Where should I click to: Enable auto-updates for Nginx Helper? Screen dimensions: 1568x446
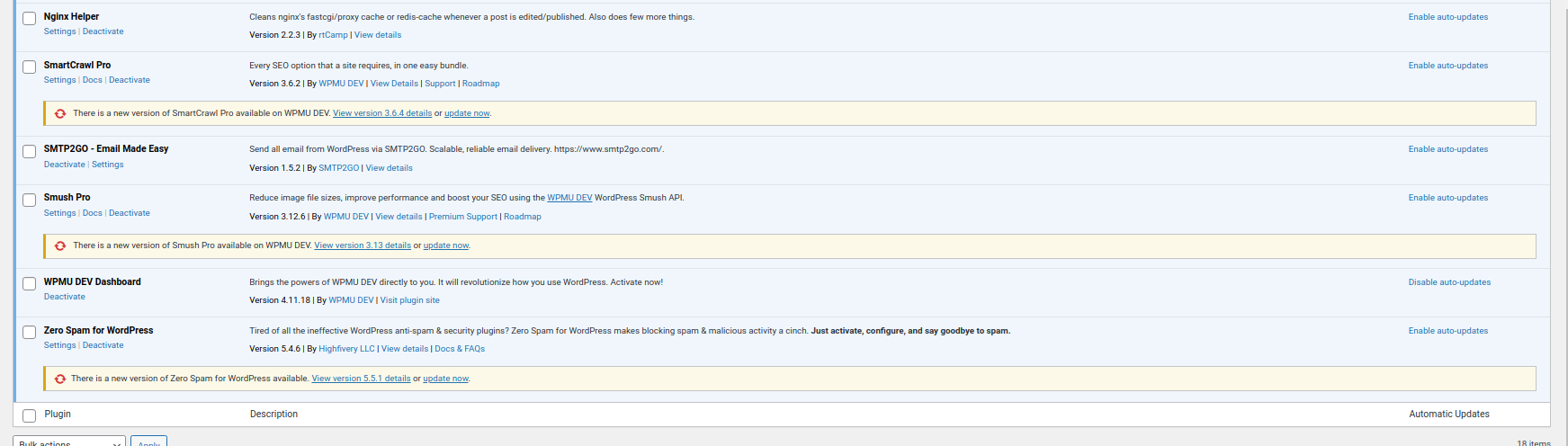point(1447,17)
